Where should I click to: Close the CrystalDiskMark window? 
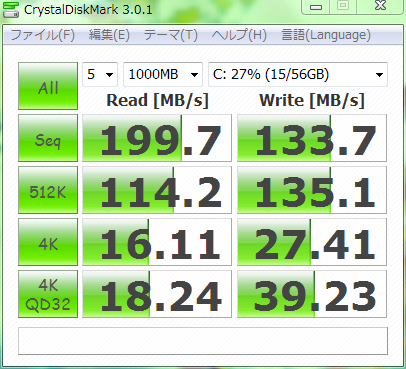(x=380, y=7)
